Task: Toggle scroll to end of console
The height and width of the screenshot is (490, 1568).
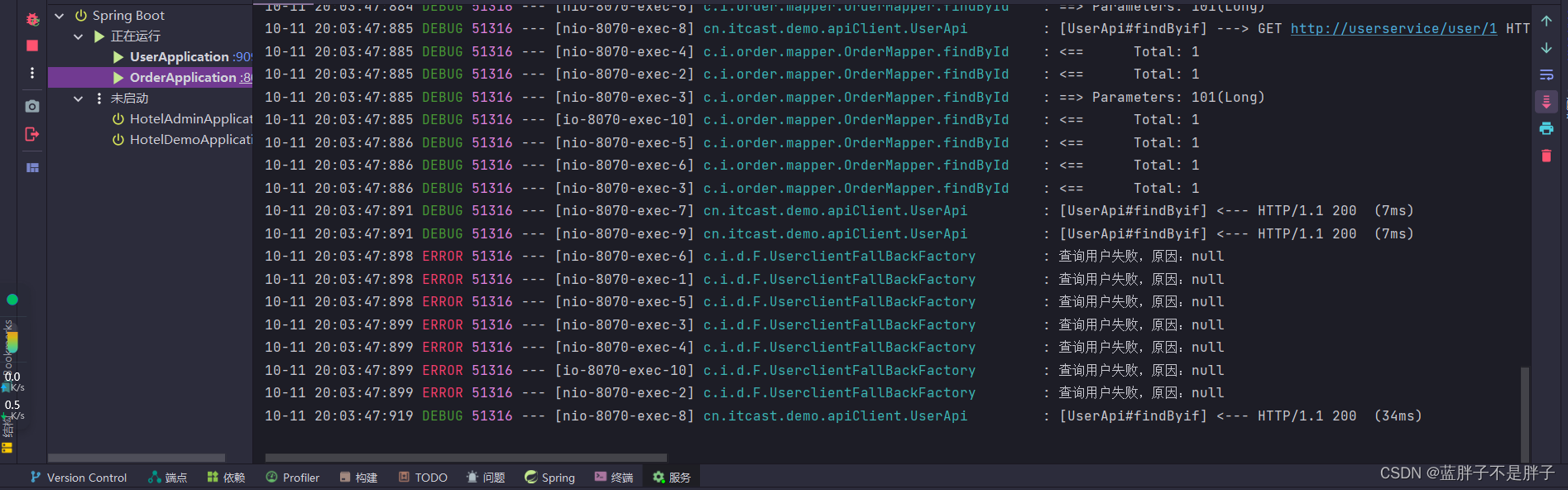Action: [x=1546, y=102]
